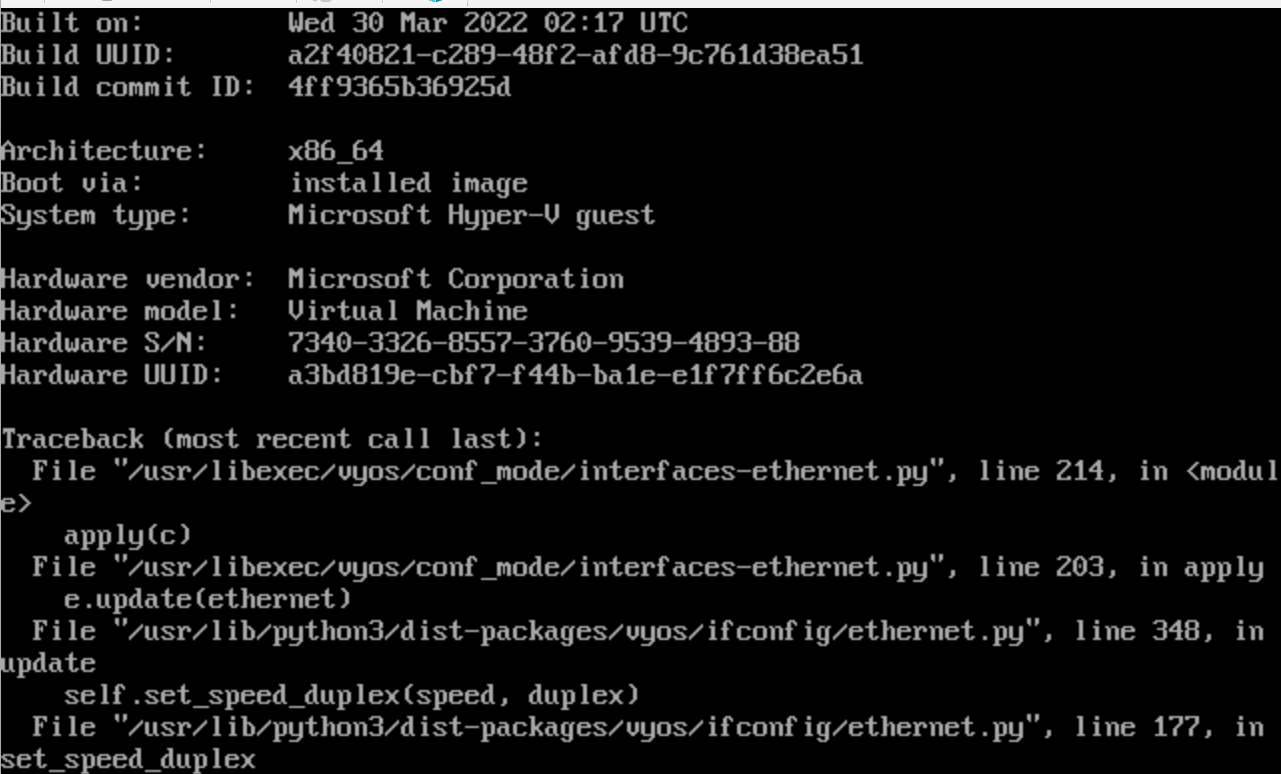Click the "set_speed_duplex" text on the last line

point(127,760)
